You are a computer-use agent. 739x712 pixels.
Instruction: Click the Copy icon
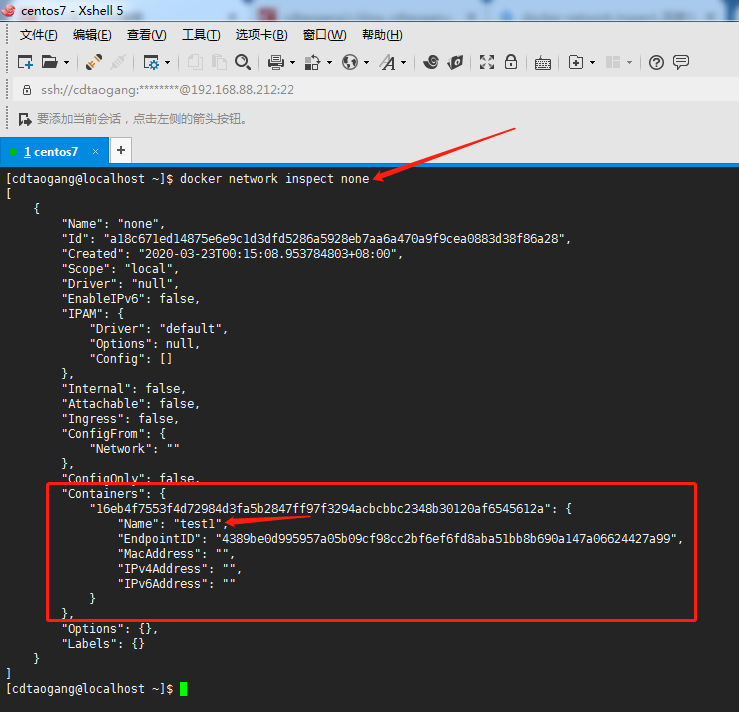click(195, 62)
